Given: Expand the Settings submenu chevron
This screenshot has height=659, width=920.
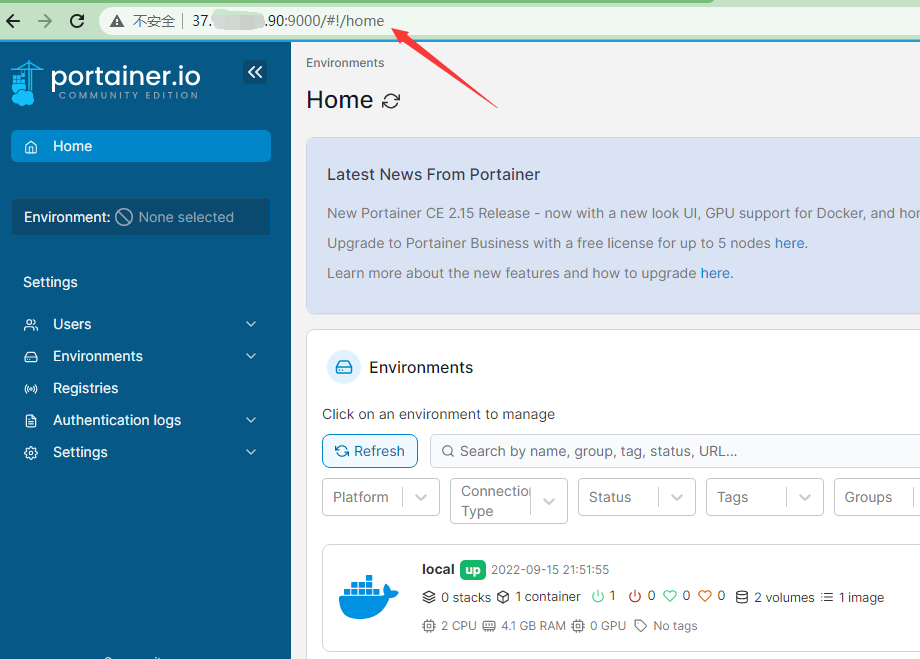Looking at the screenshot, I should (x=251, y=452).
